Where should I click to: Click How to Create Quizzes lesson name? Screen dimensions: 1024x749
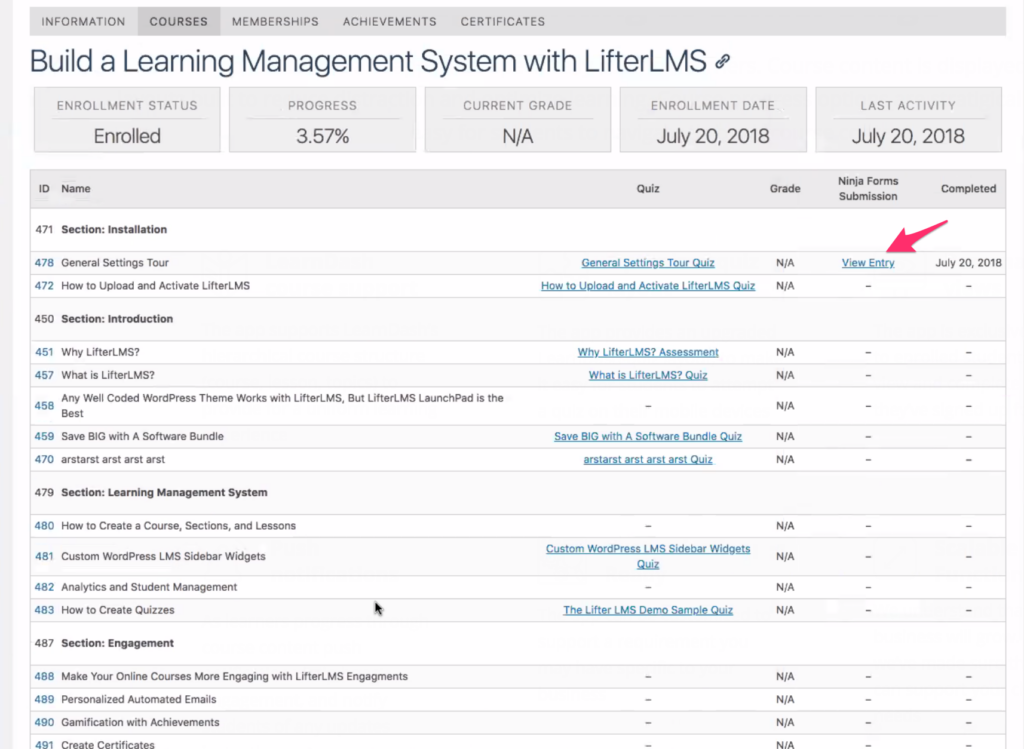click(x=118, y=610)
